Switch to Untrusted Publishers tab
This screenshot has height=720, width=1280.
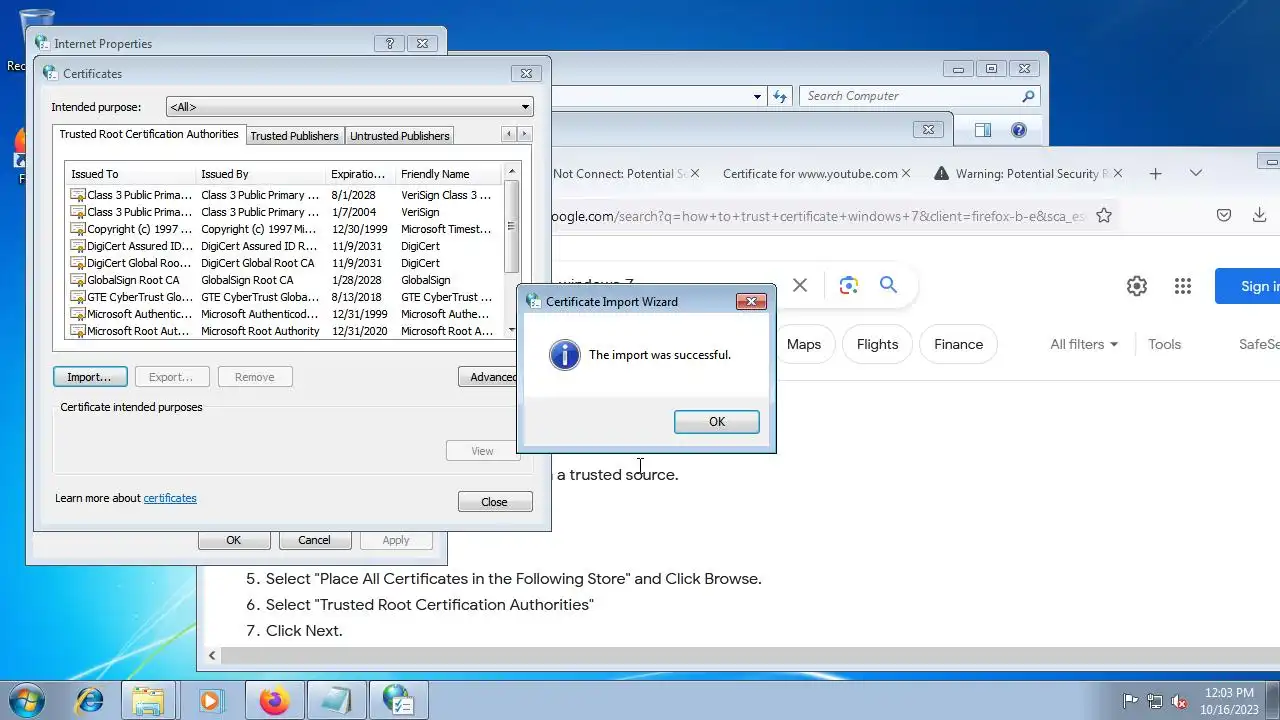[399, 136]
